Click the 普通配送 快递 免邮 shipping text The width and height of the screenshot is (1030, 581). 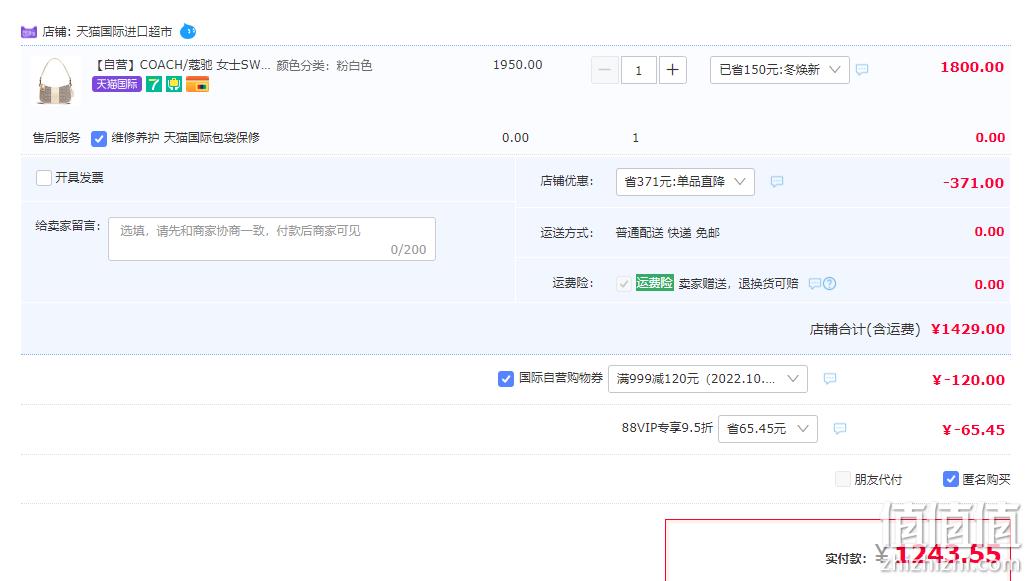pyautogui.click(x=667, y=233)
